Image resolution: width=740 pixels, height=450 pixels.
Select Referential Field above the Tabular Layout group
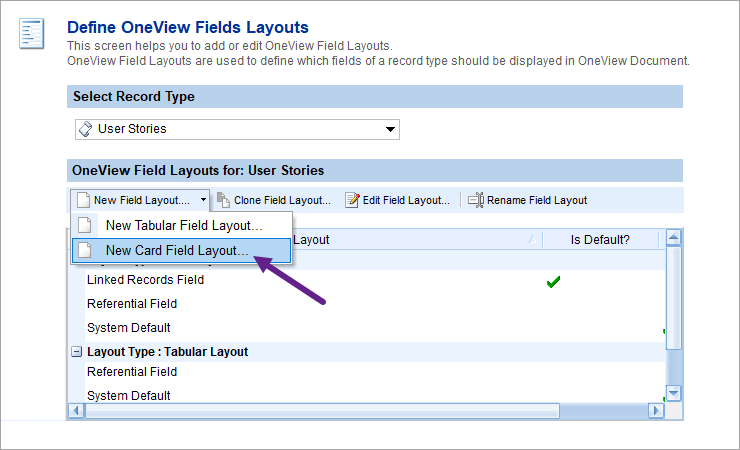tap(375, 304)
